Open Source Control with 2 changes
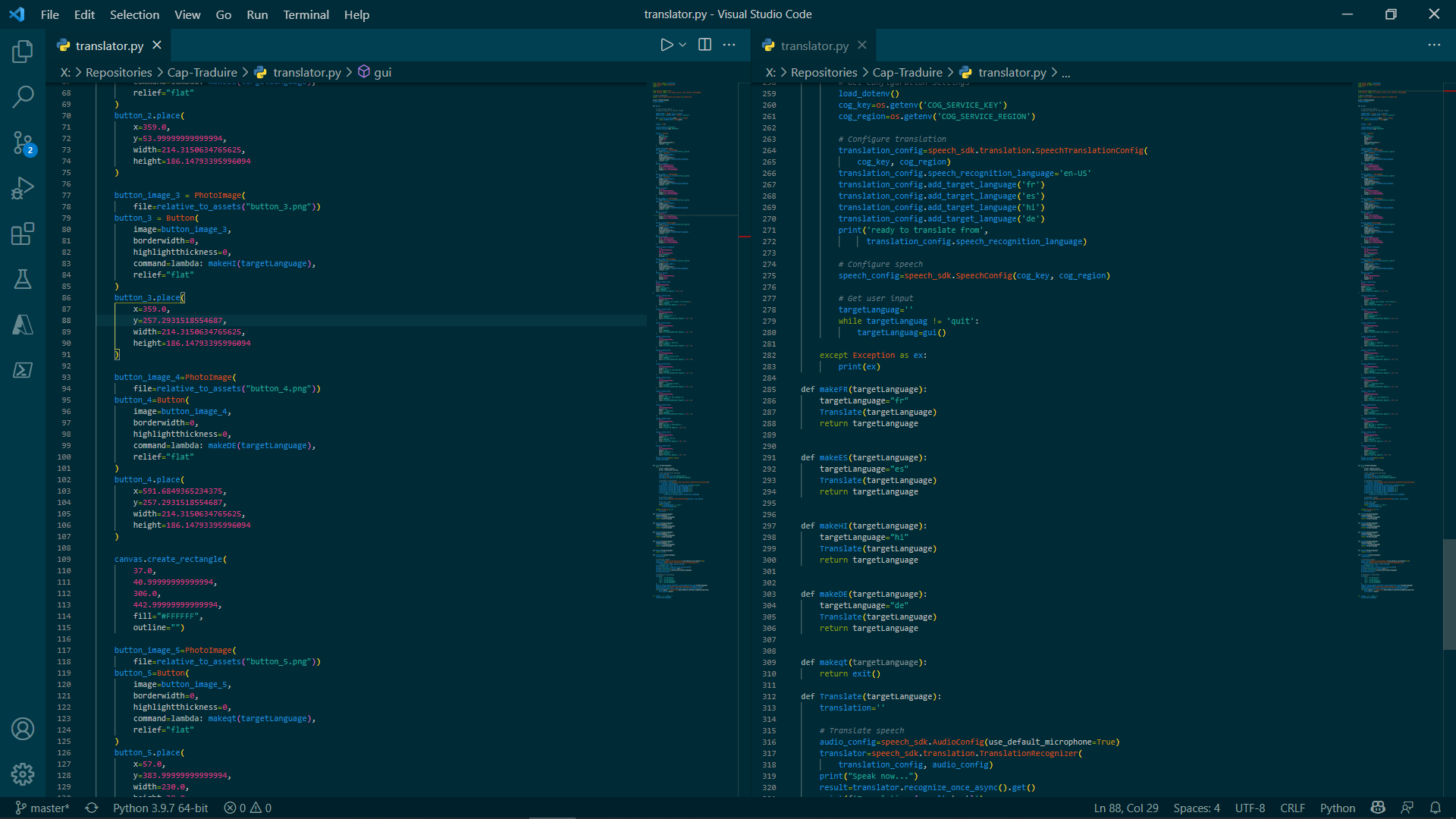This screenshot has height=819, width=1456. click(23, 143)
